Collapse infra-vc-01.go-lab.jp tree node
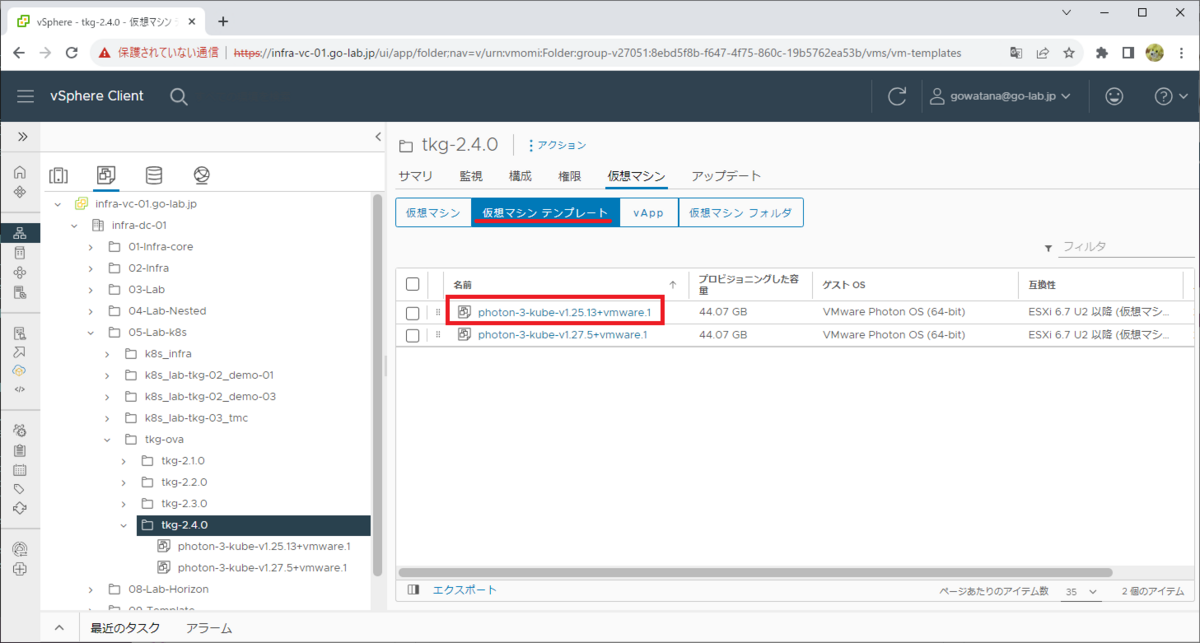The width and height of the screenshot is (1200, 643). (58, 204)
